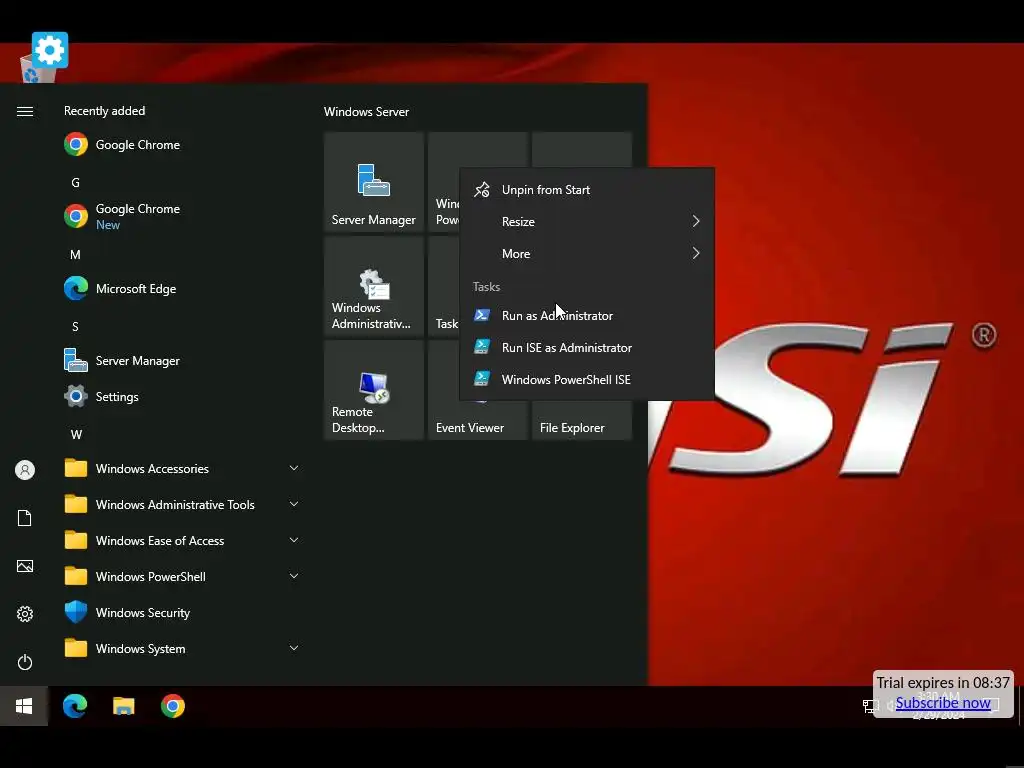Open File Explorer on the taskbar
The width and height of the screenshot is (1024, 768).
123,706
